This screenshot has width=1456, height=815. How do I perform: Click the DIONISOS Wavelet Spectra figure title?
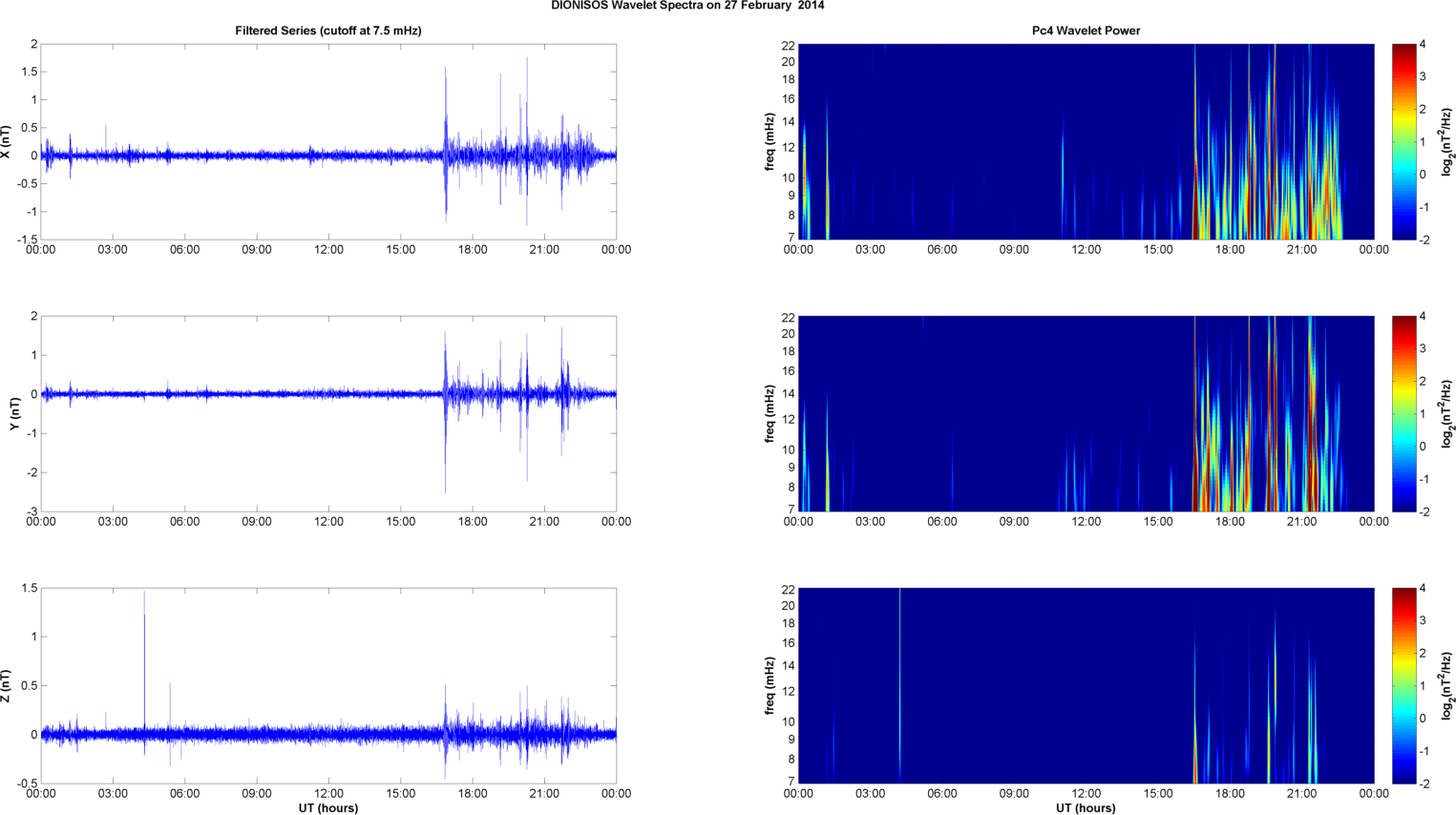point(687,6)
